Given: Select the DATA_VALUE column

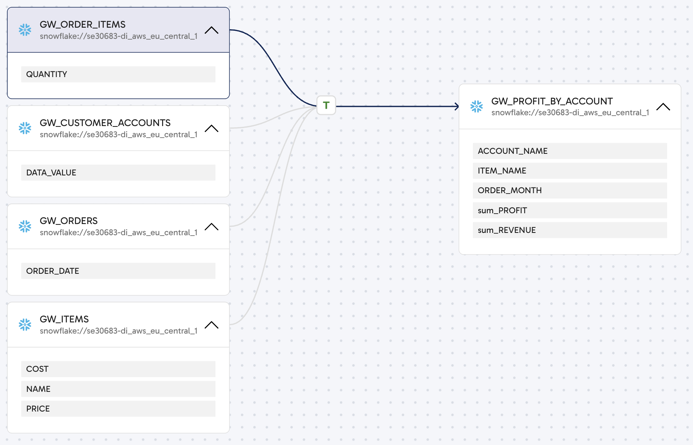Looking at the screenshot, I should [x=118, y=172].
